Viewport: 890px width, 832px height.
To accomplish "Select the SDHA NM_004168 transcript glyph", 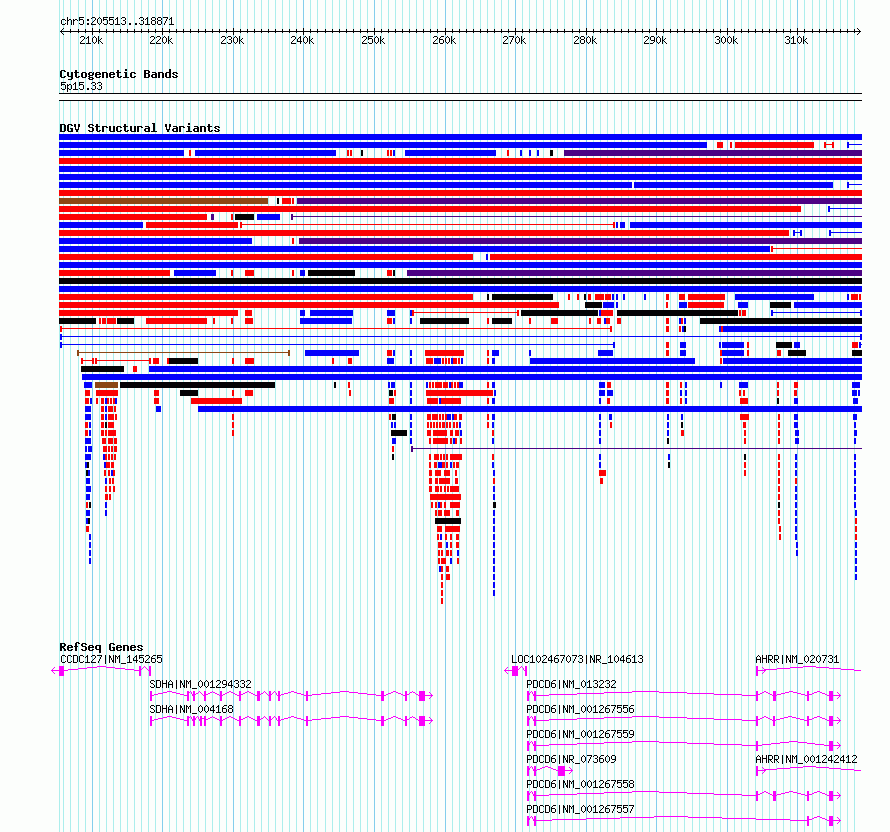I will pos(291,721).
